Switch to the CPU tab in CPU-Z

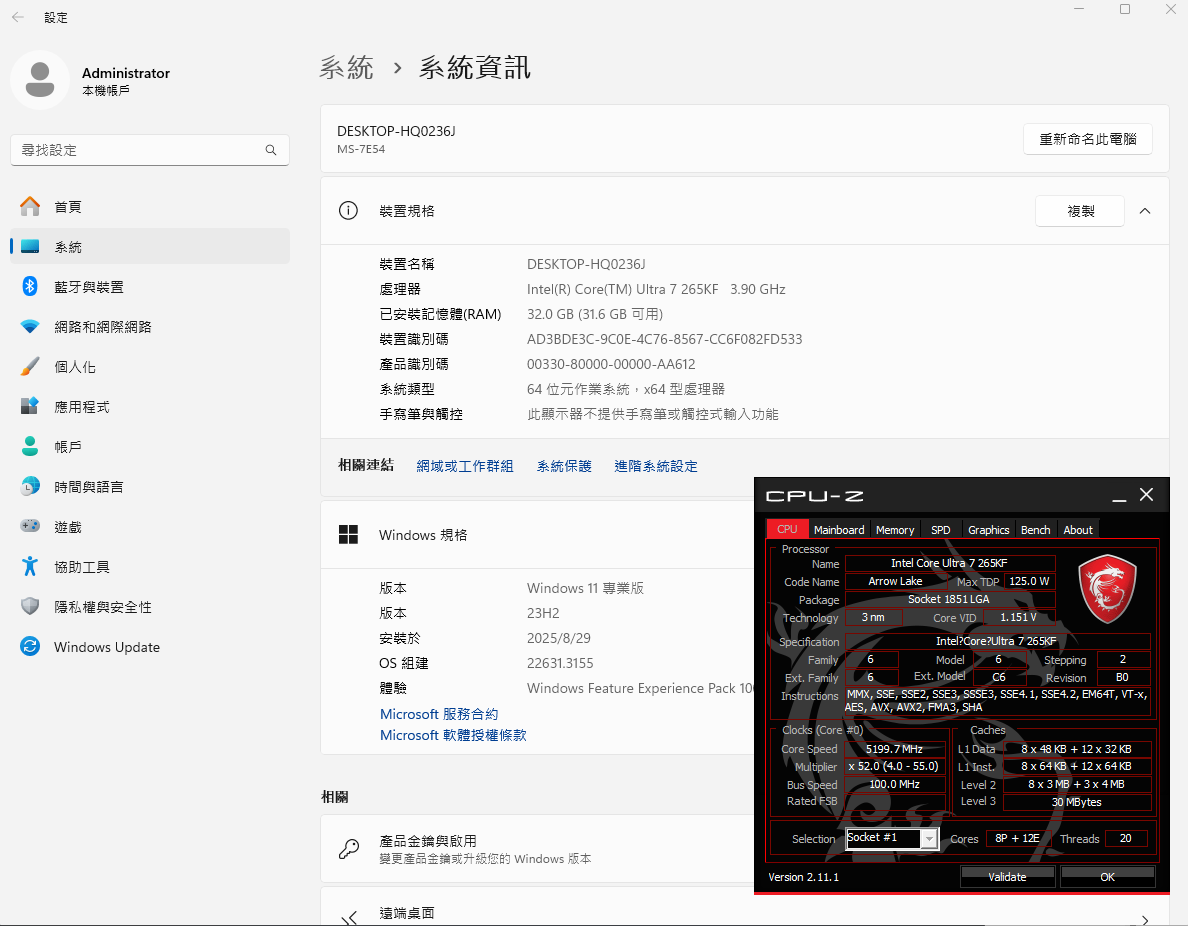pos(787,529)
